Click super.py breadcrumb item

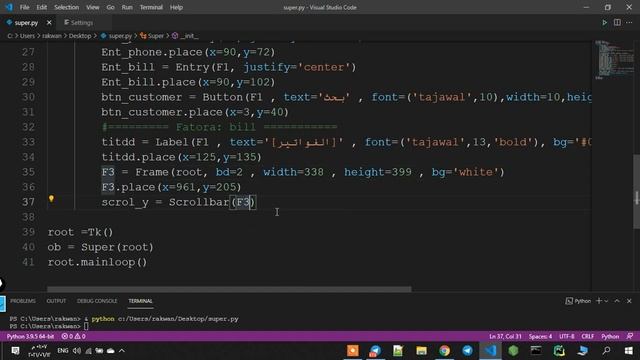pos(116,36)
